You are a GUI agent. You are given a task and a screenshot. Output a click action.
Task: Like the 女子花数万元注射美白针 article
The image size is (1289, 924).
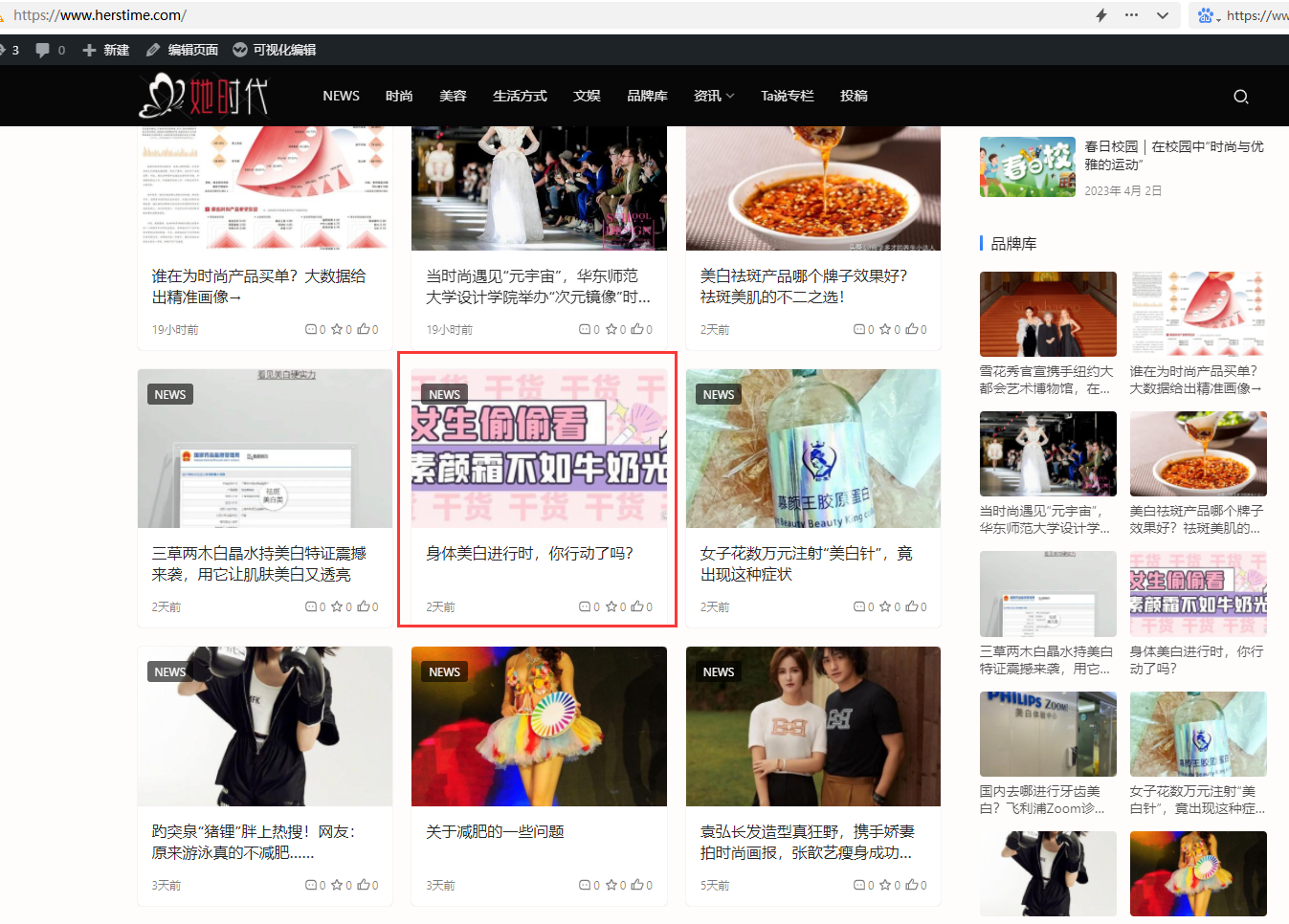pyautogui.click(x=912, y=606)
